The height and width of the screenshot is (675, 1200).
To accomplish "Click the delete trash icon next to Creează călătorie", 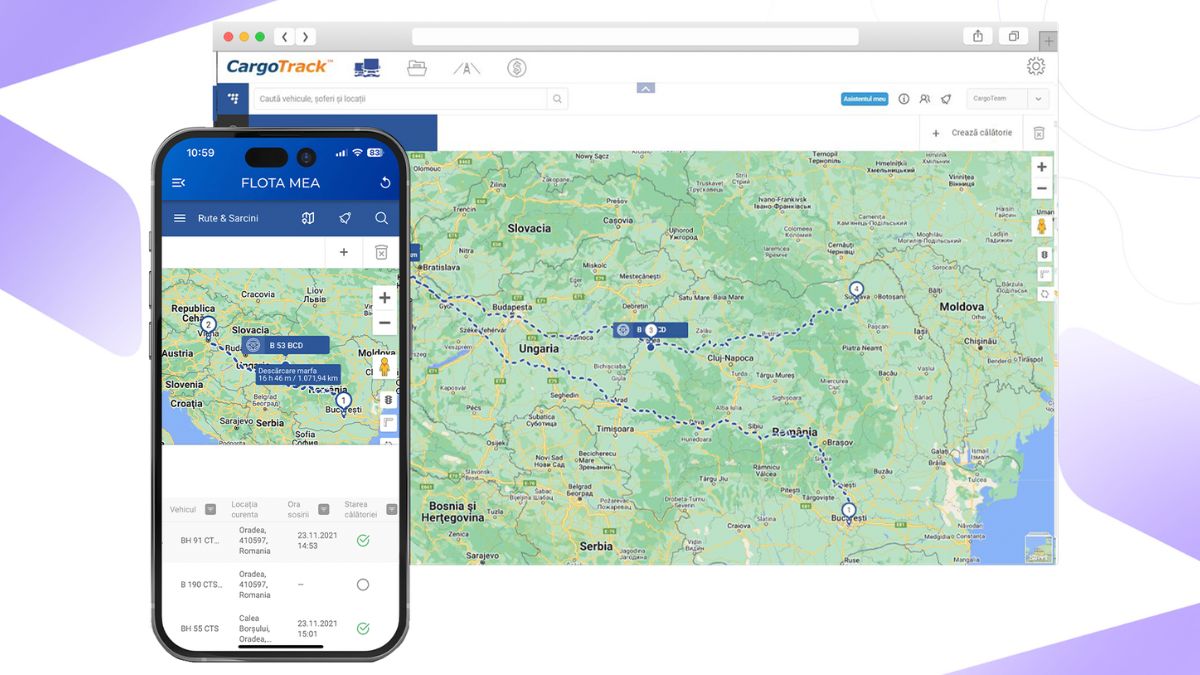I will click(1039, 133).
